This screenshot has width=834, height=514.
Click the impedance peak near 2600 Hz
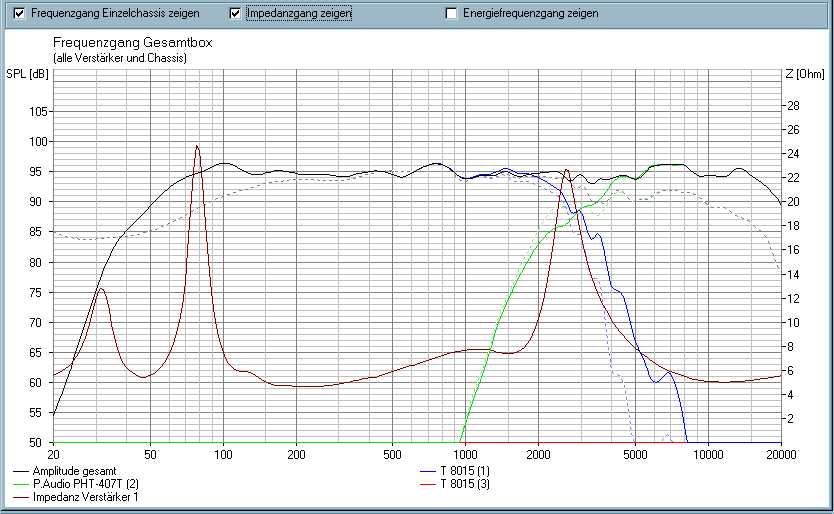[x=566, y=170]
